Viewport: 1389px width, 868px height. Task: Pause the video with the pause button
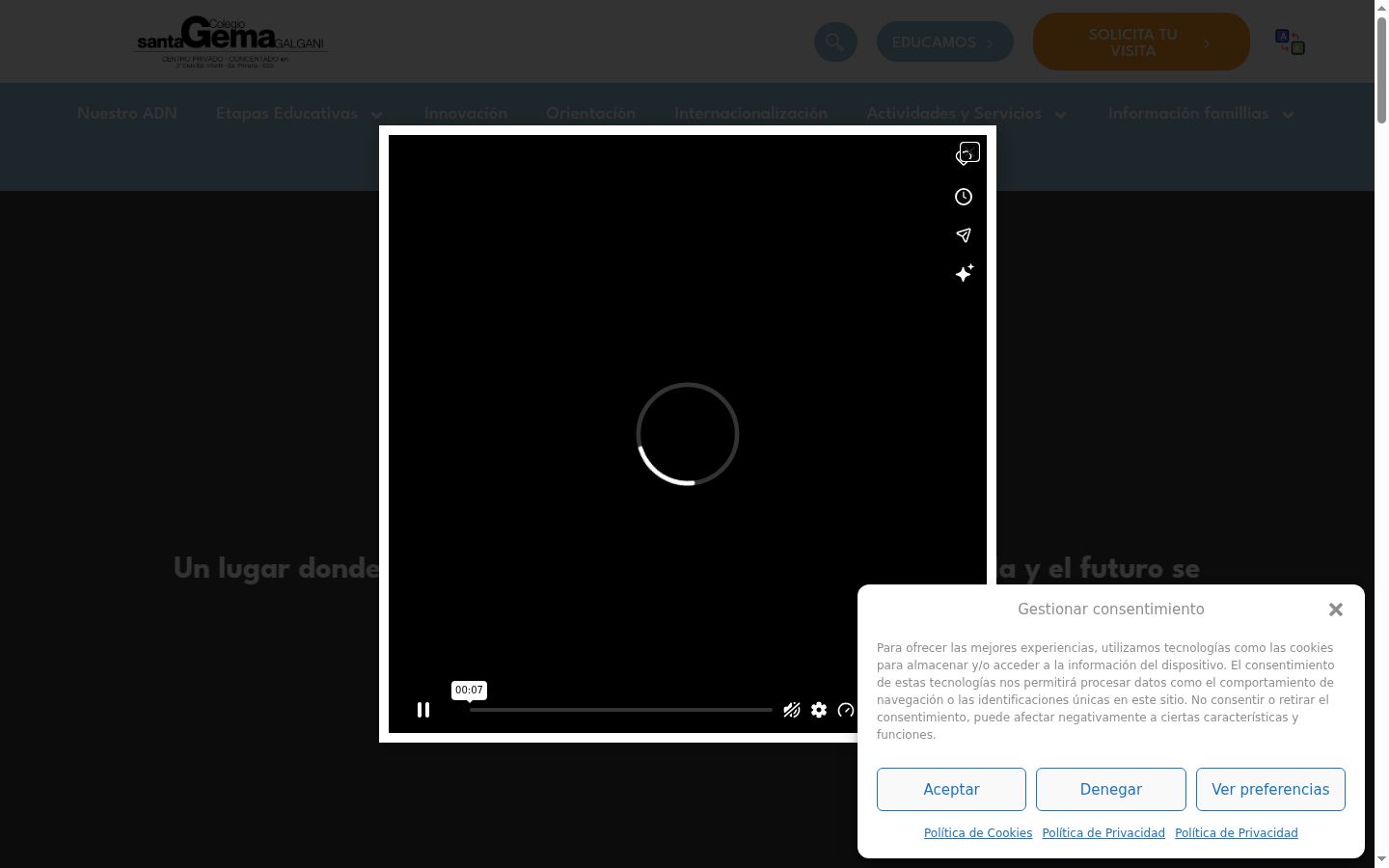[x=423, y=710]
